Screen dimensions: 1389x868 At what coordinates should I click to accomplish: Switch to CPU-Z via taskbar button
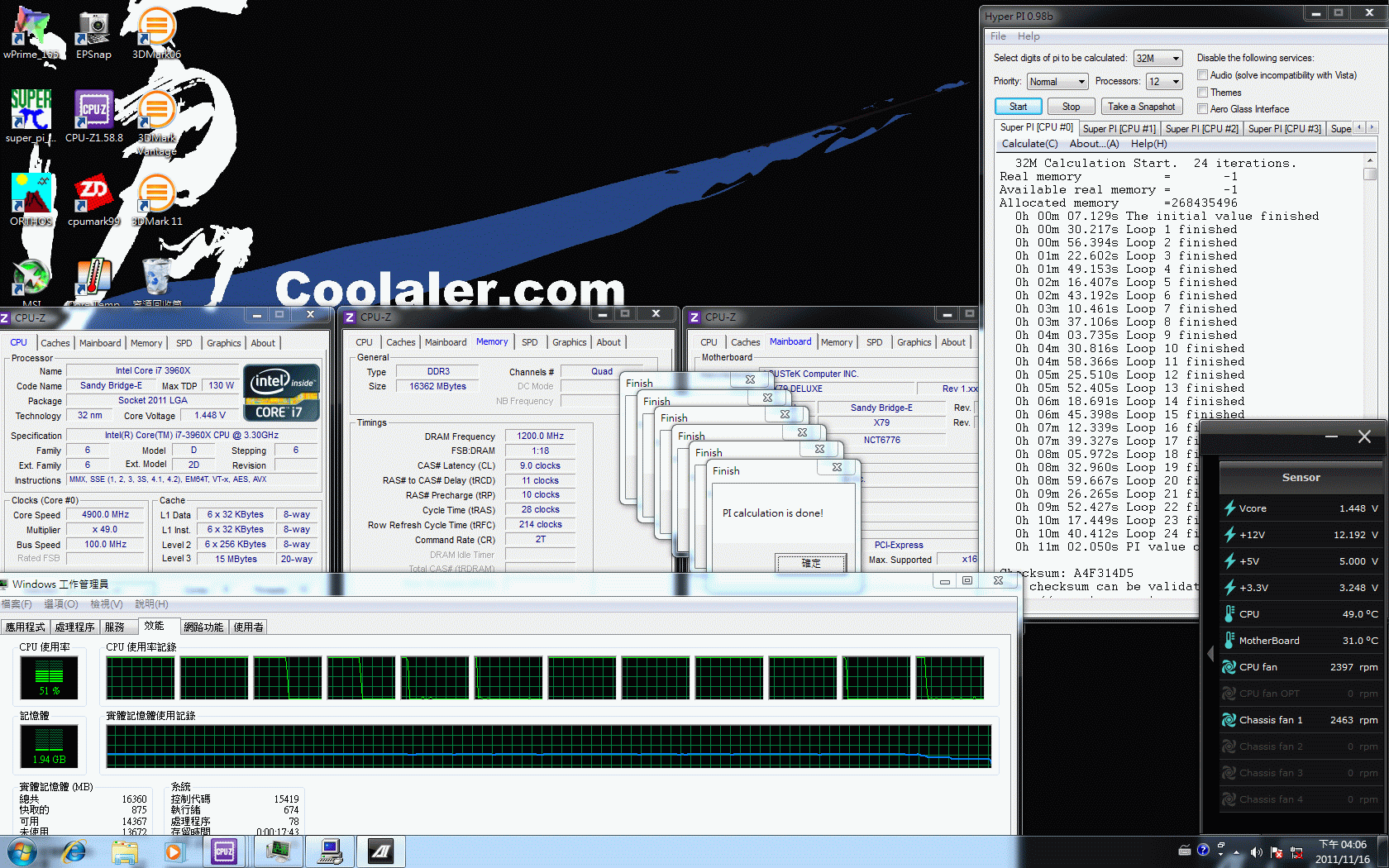(x=224, y=851)
